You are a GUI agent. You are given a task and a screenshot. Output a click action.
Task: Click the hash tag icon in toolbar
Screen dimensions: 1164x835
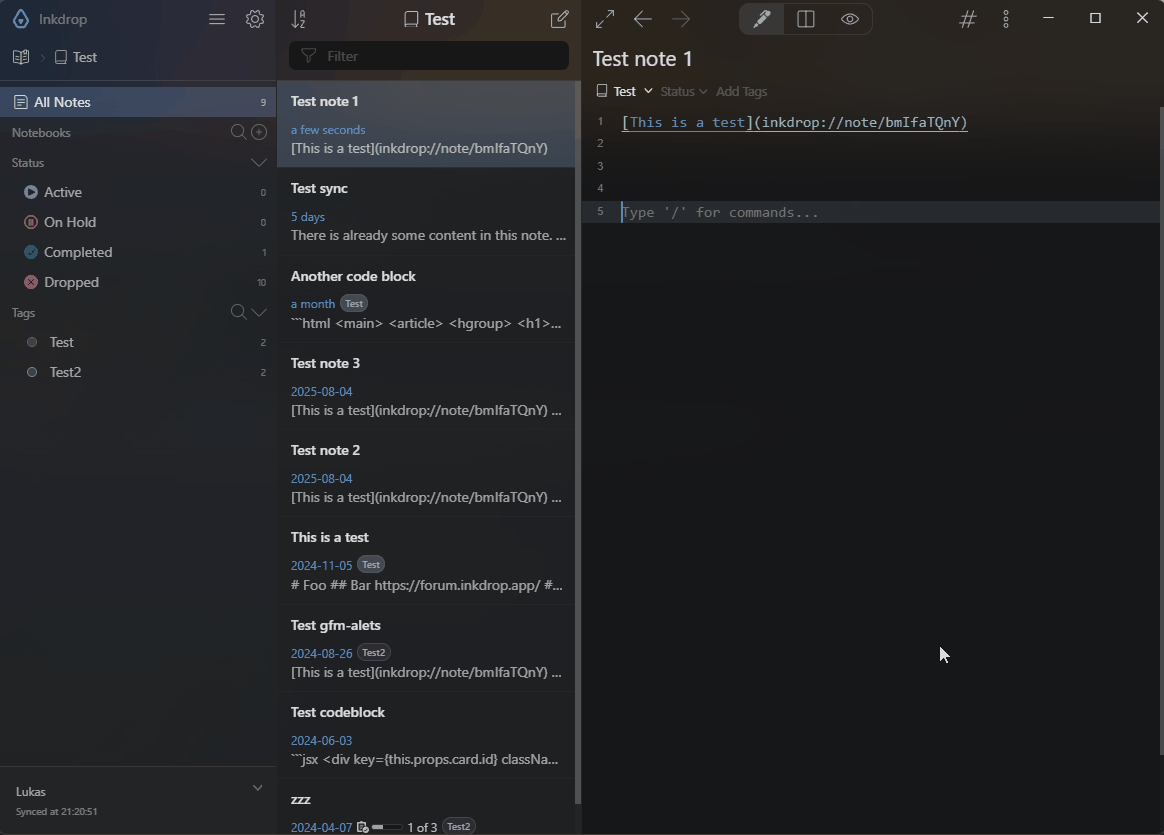(x=967, y=19)
